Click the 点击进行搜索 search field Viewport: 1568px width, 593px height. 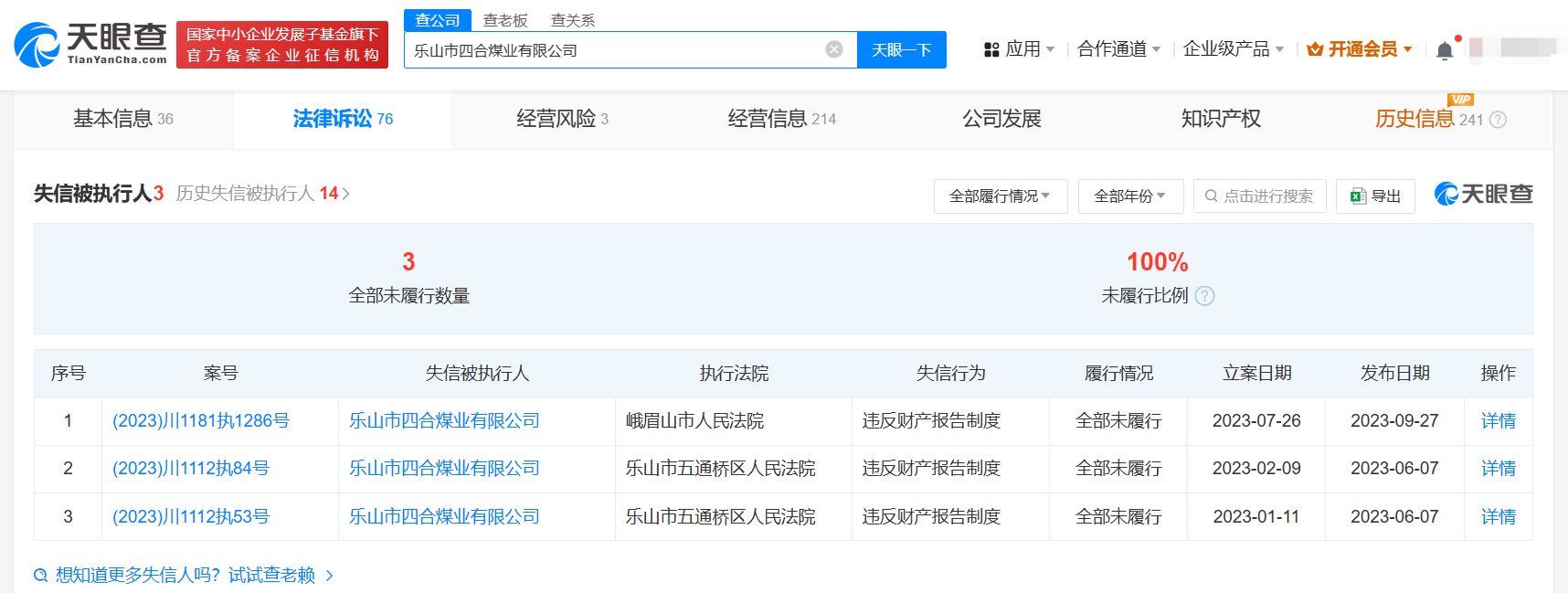click(x=1259, y=196)
